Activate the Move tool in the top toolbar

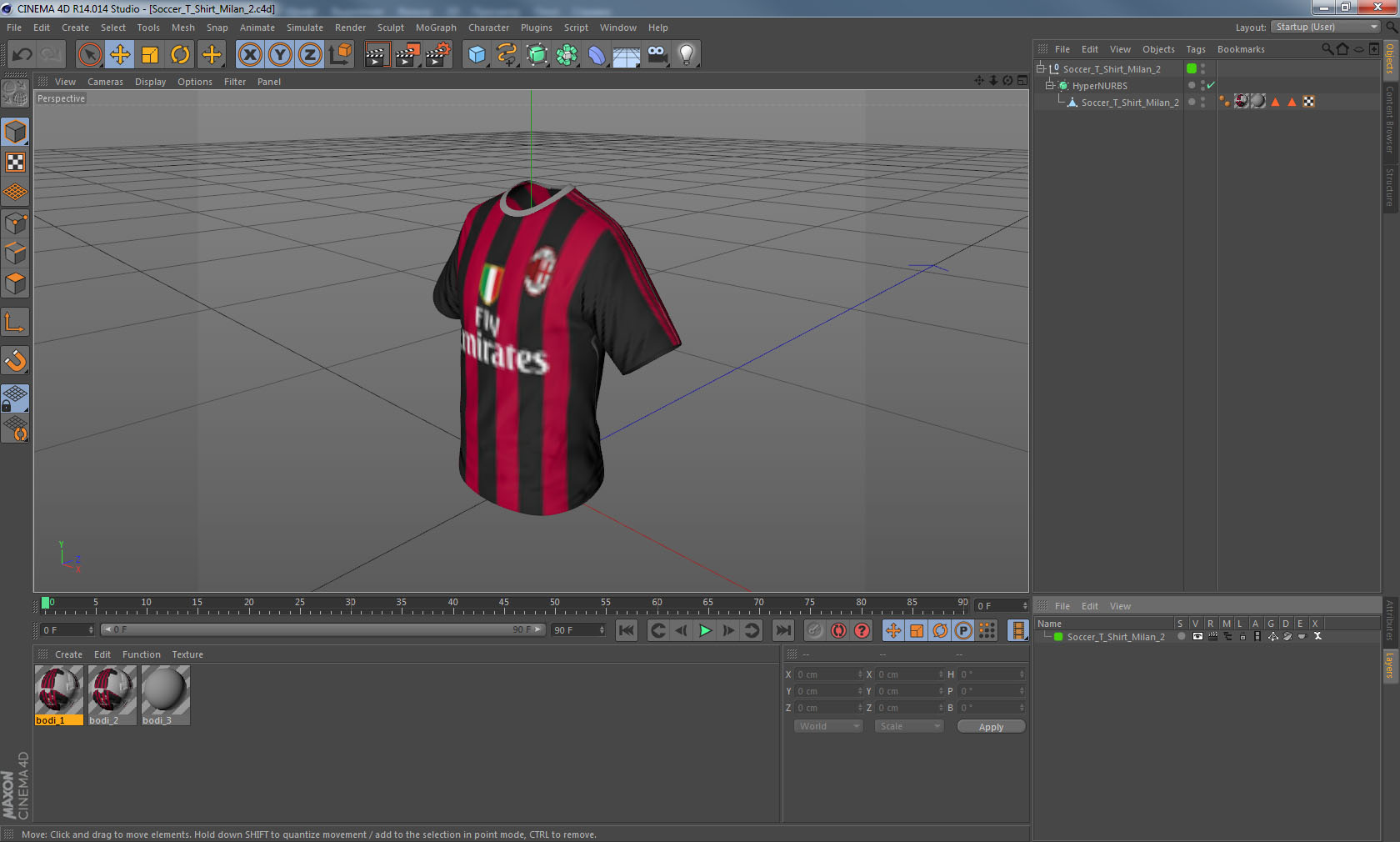pos(120,55)
